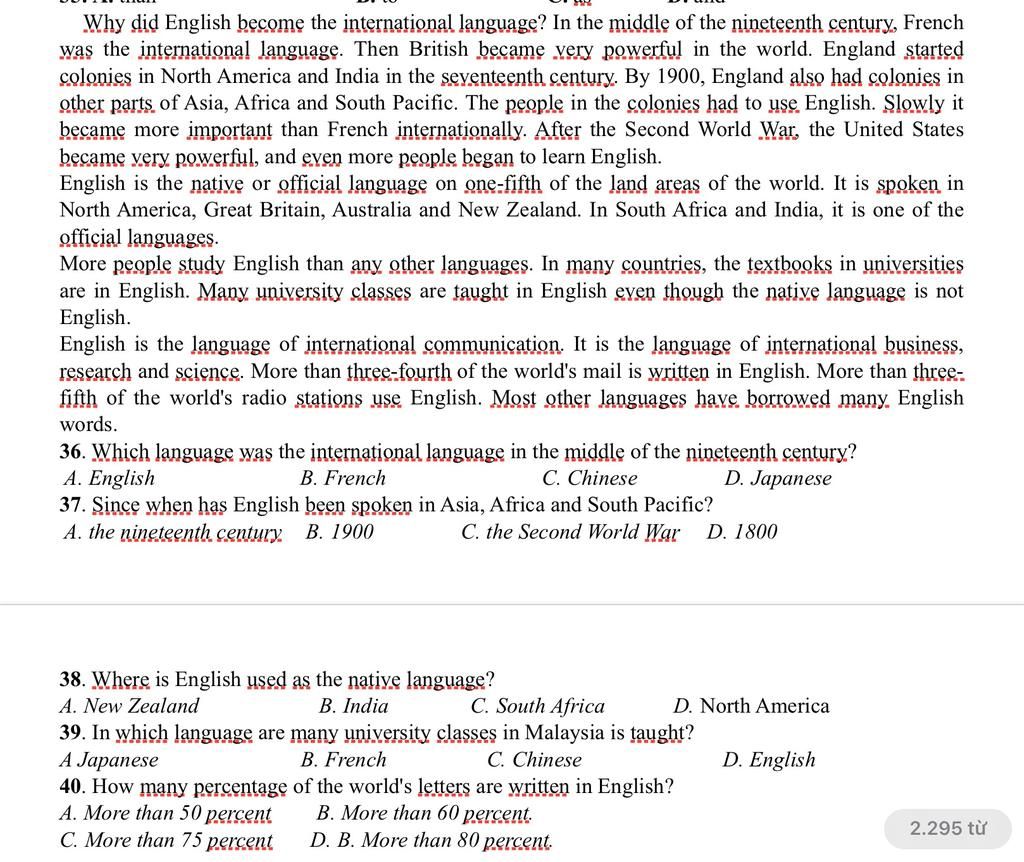Select answer 'A Japanese' for question 39
Image resolution: width=1024 pixels, height=862 pixels.
109,759
